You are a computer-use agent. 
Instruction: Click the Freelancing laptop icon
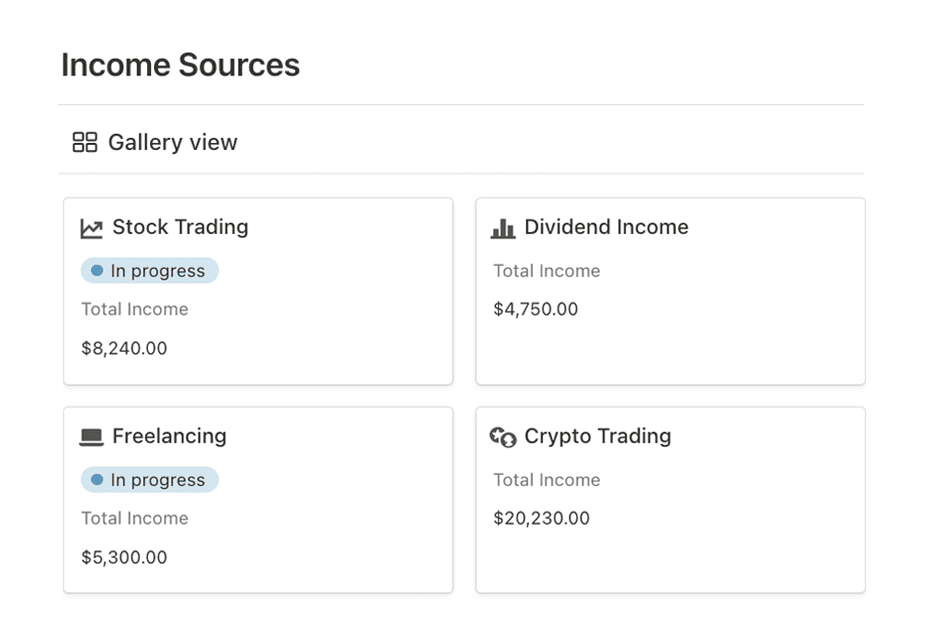click(x=91, y=436)
